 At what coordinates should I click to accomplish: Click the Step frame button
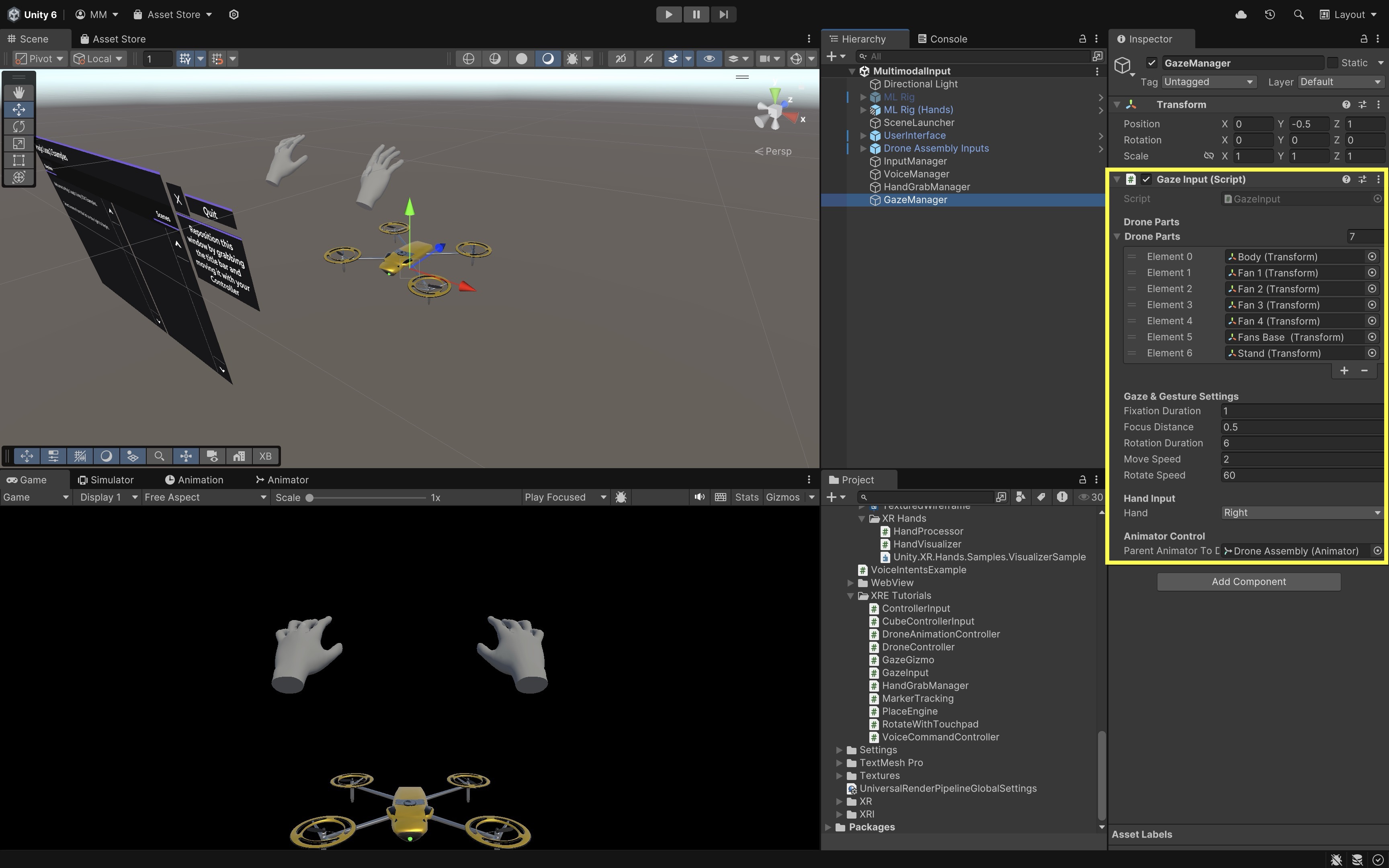coord(723,14)
